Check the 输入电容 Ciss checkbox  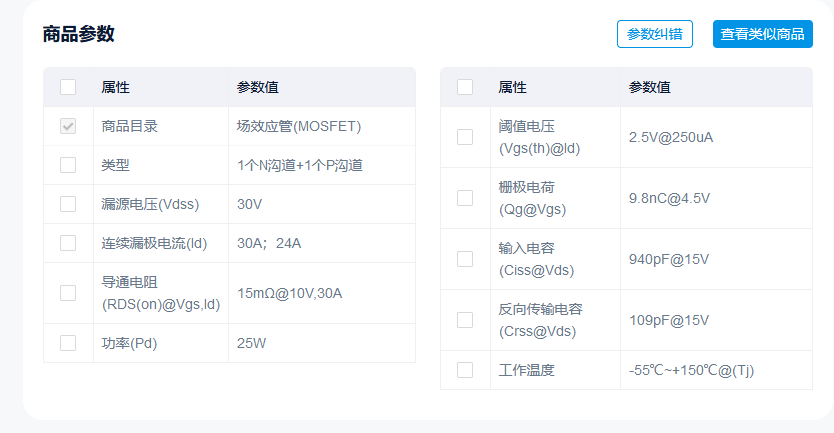point(465,259)
